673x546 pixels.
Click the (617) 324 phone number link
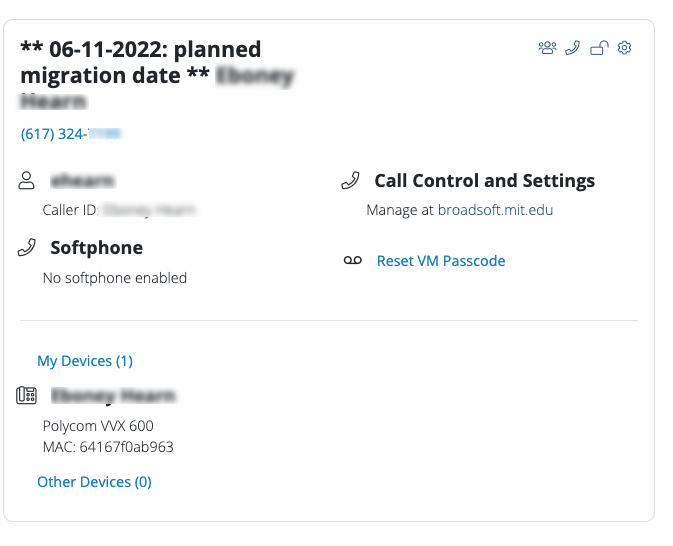71,134
